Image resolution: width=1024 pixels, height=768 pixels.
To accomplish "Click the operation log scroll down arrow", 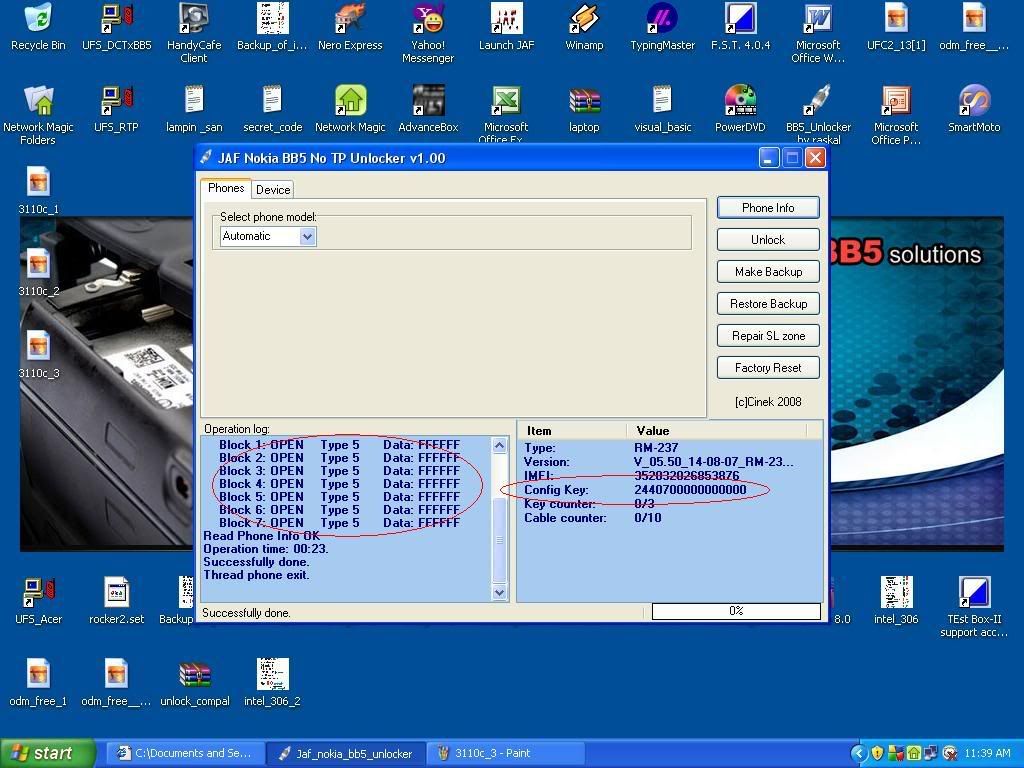I will [500, 592].
